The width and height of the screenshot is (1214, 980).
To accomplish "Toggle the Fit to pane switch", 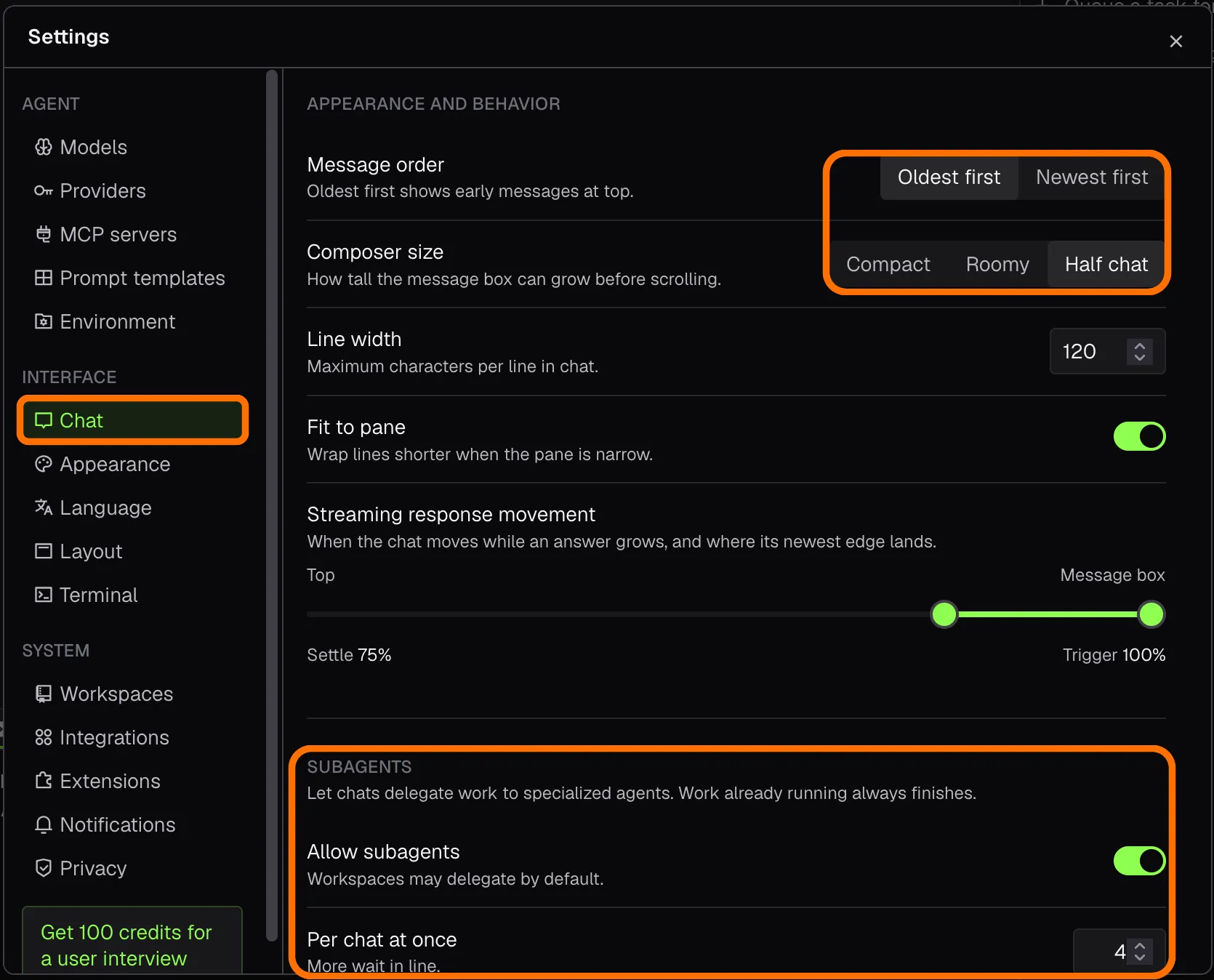I will tap(1139, 437).
